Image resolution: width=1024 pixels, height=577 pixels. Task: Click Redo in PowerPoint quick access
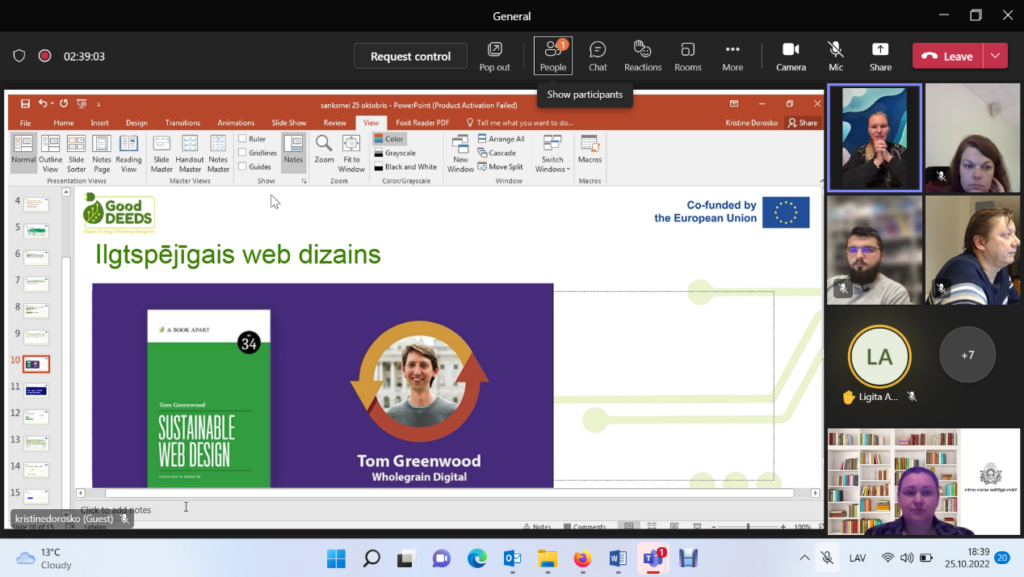(63, 104)
